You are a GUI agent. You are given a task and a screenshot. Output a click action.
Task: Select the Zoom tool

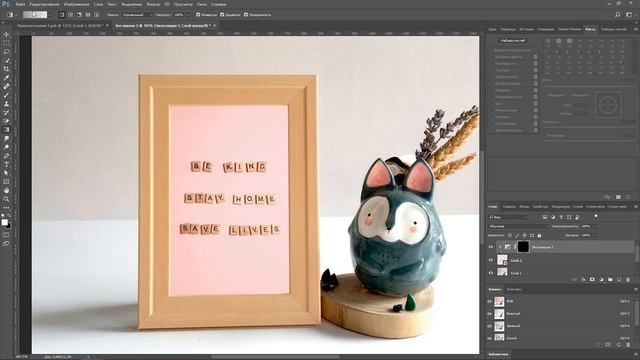(x=6, y=199)
